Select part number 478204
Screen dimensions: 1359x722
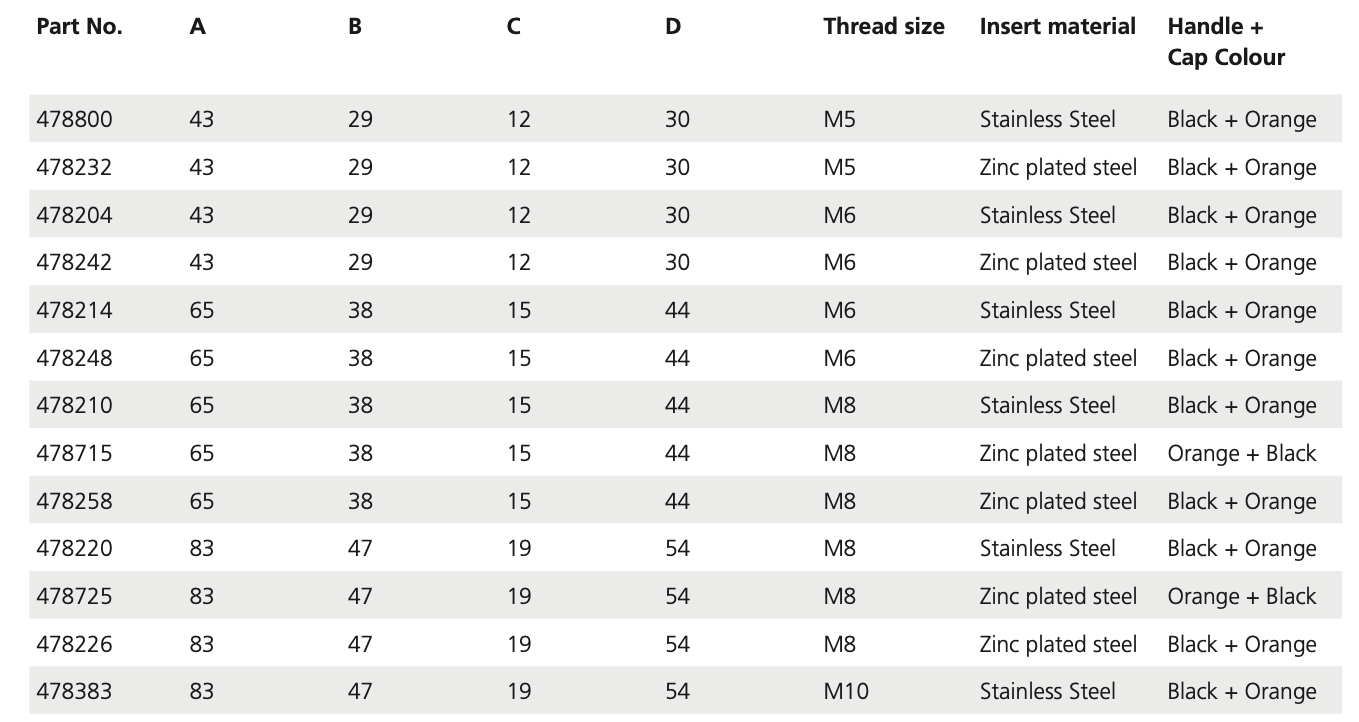click(75, 216)
